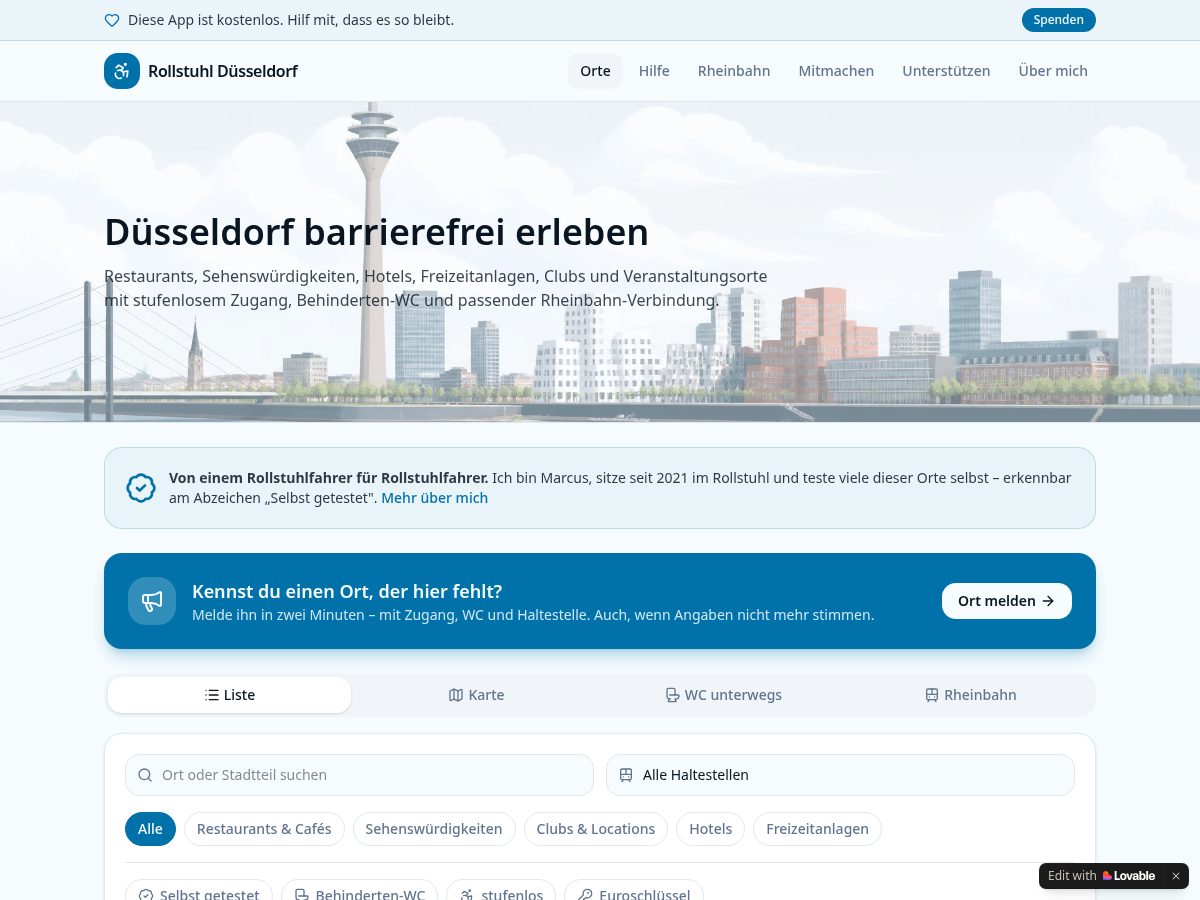The image size is (1200, 900).
Task: Toggle the Selbst getestet filter
Action: [199, 890]
